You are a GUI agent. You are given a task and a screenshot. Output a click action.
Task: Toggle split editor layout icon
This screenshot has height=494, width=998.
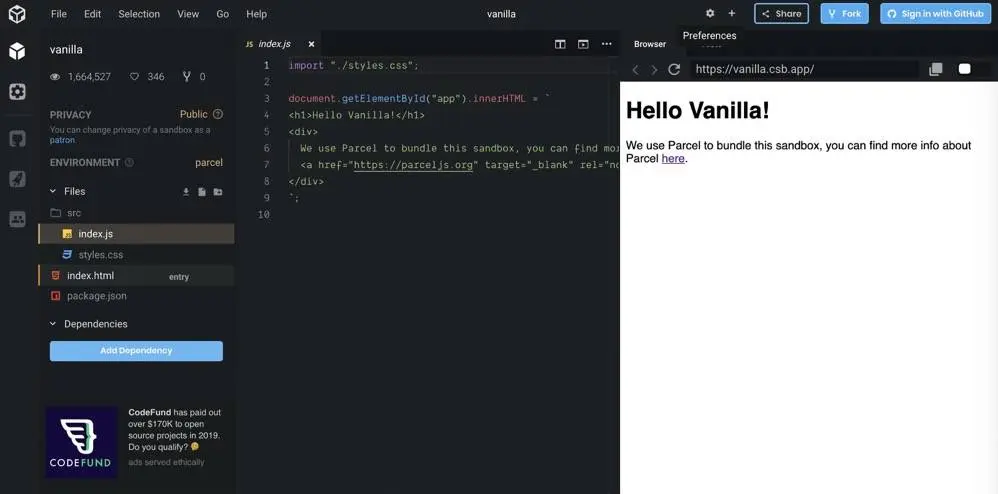560,44
